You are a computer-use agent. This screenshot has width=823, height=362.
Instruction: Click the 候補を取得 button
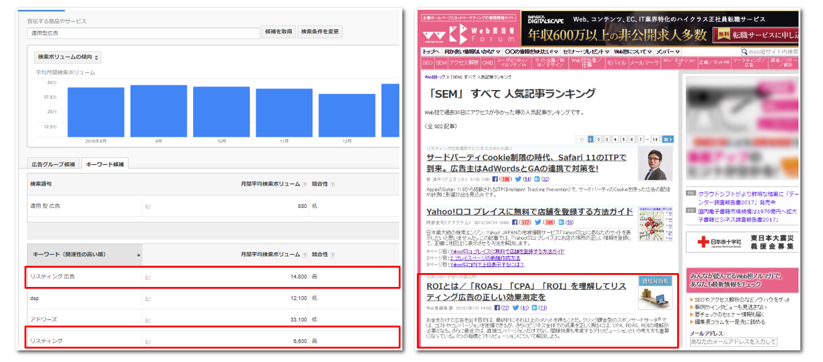click(278, 31)
